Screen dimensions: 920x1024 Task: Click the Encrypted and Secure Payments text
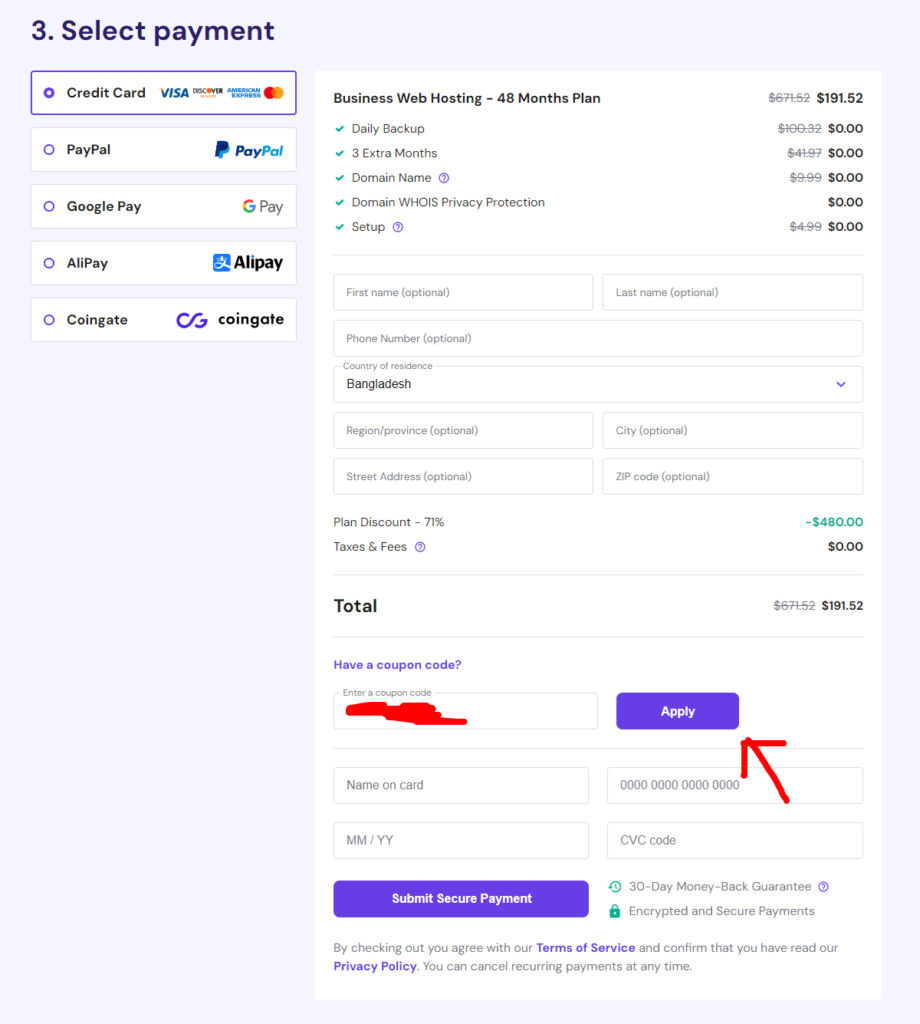[x=722, y=912]
